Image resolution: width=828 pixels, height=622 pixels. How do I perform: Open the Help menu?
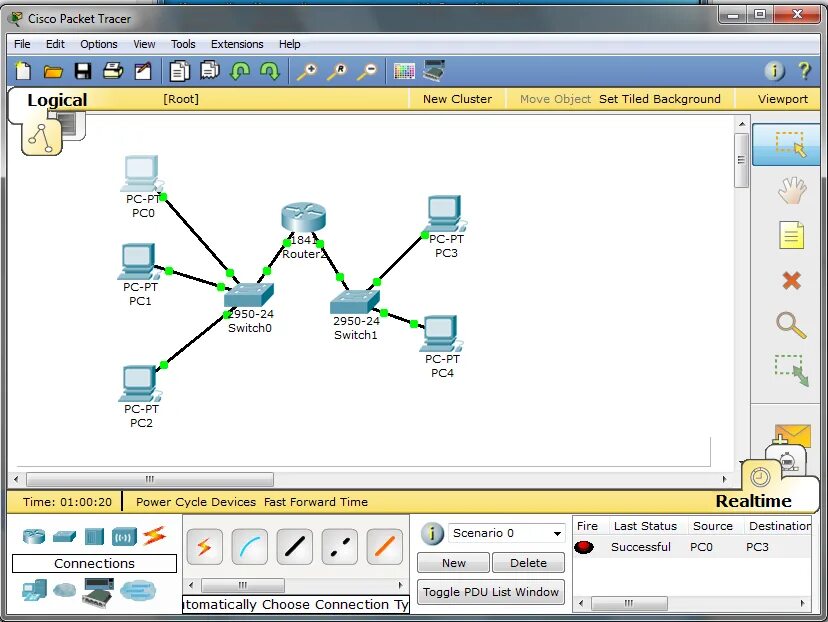[289, 44]
